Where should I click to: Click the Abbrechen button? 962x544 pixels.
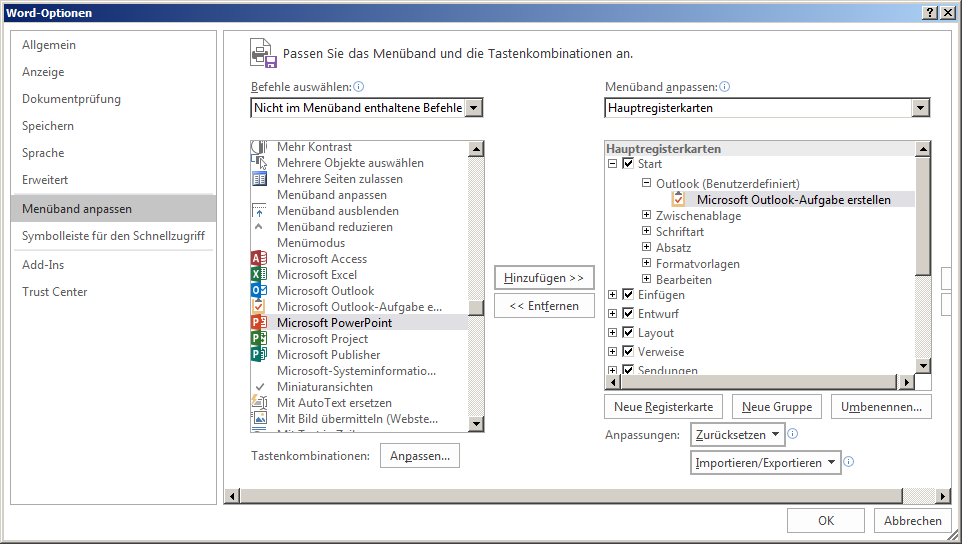pyautogui.click(x=912, y=521)
